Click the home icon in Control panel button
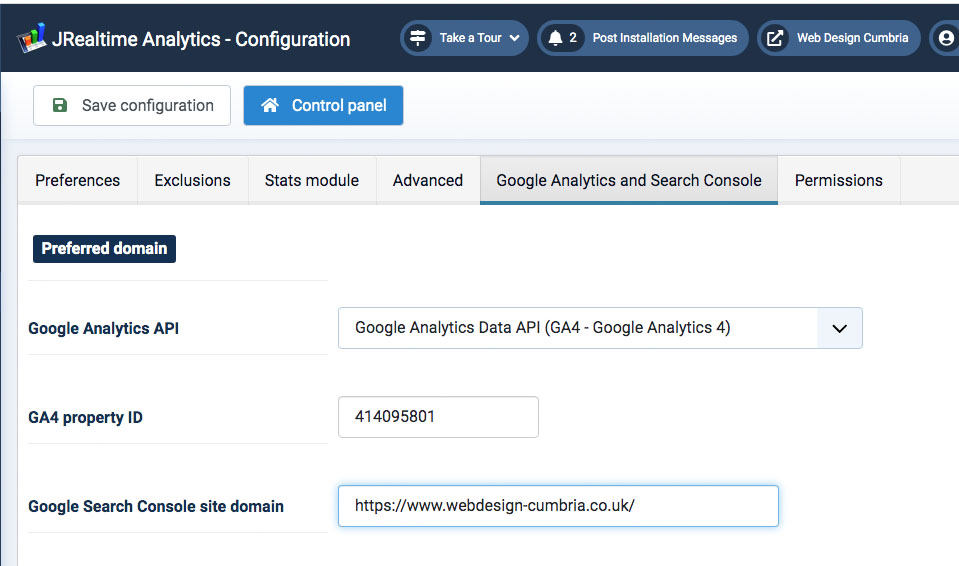Image resolution: width=959 pixels, height=566 pixels. (270, 105)
